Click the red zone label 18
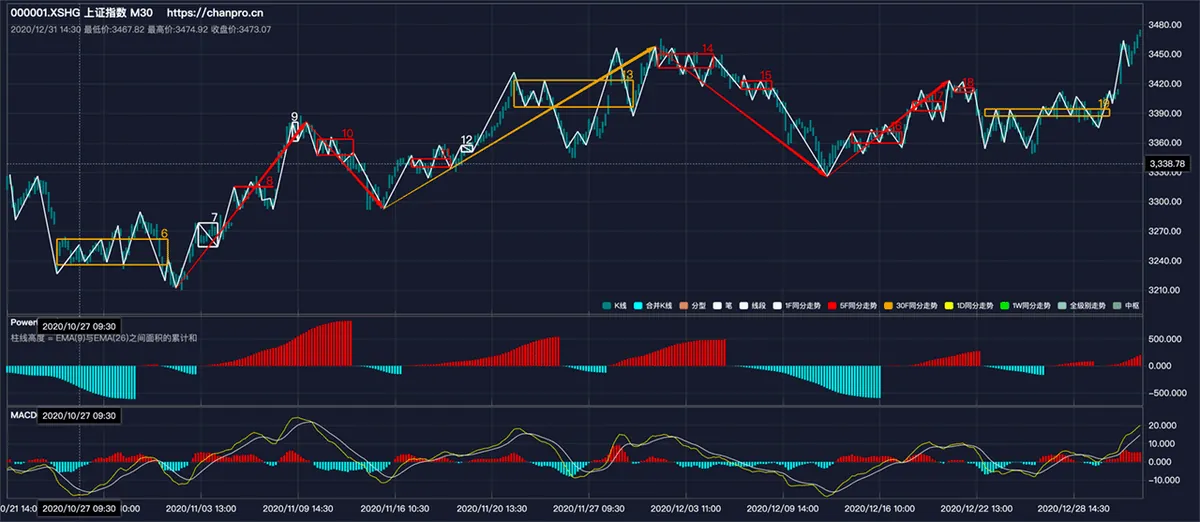Screen dimensions: 1200x522 point(967,82)
